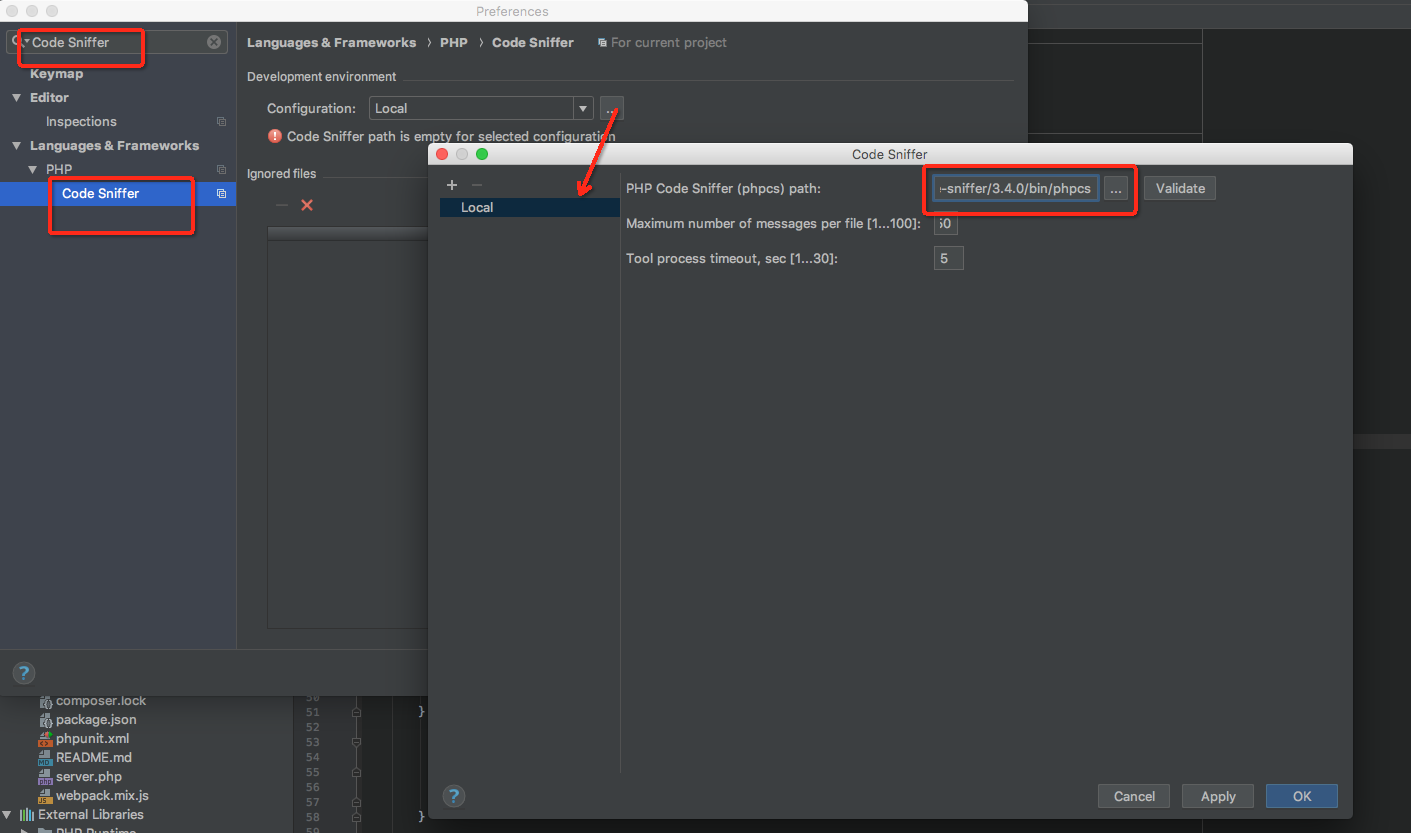Open configuration browser next to Local dropdown

point(611,108)
